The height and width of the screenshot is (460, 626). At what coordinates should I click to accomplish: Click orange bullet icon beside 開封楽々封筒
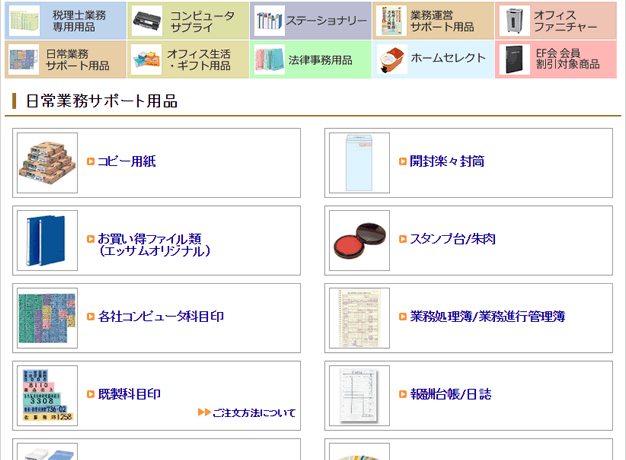pos(403,161)
